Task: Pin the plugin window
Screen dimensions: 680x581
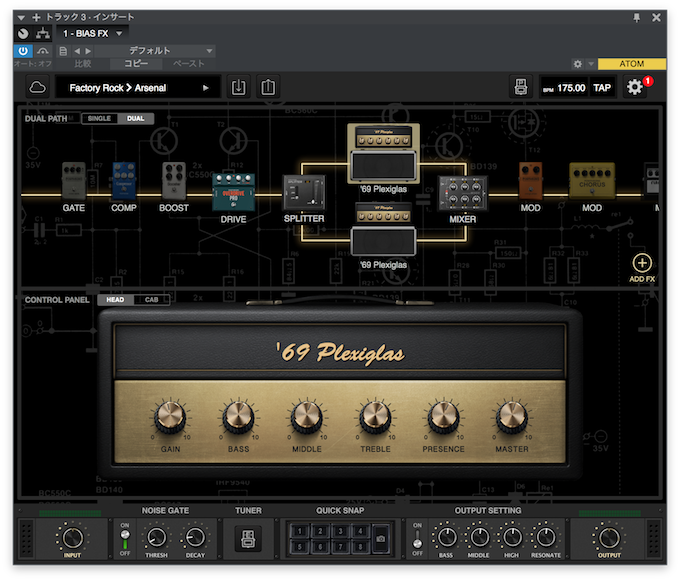Action: click(637, 17)
